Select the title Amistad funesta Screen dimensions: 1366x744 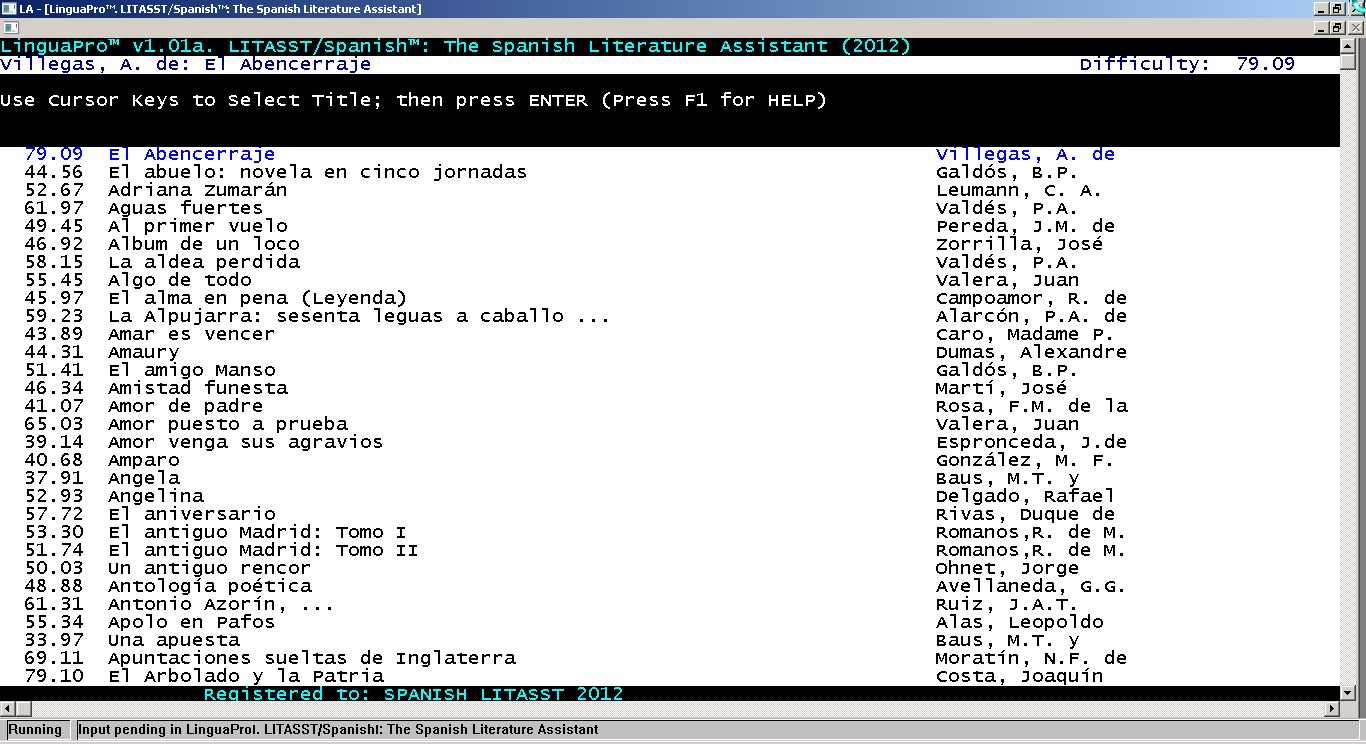(197, 388)
